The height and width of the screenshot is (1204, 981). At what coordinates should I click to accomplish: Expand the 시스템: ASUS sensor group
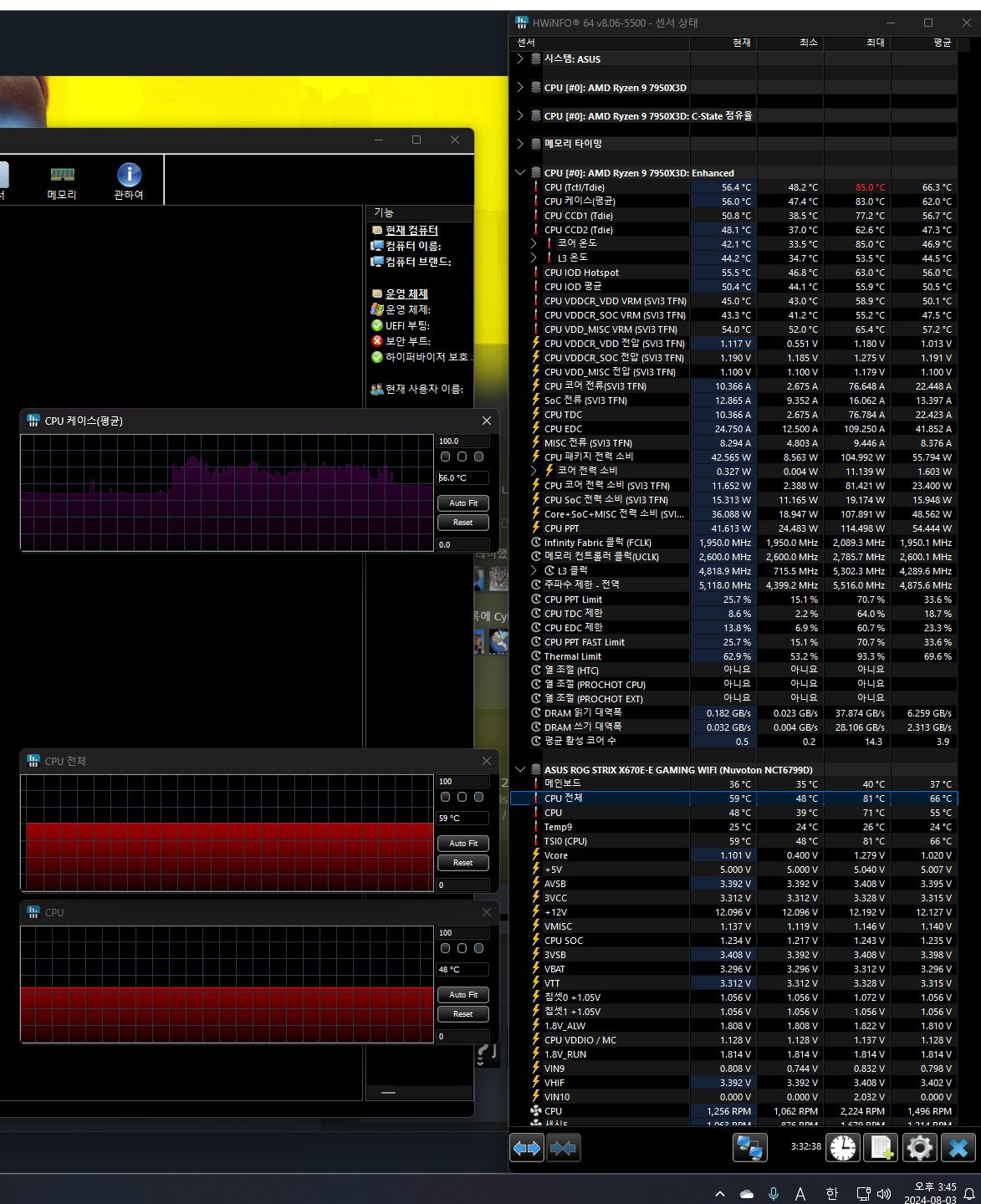pyautogui.click(x=520, y=59)
